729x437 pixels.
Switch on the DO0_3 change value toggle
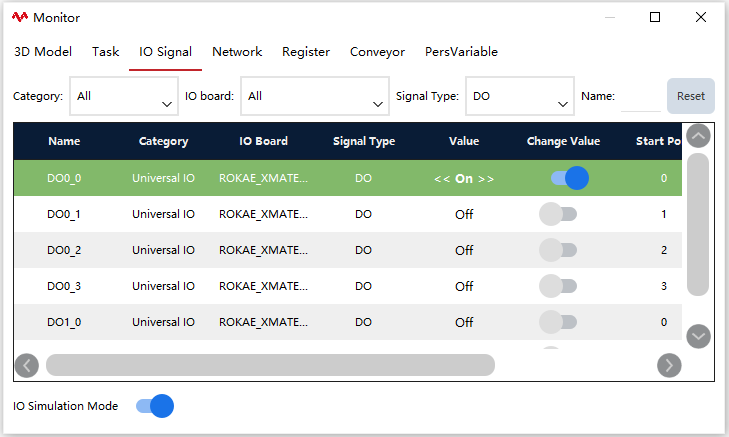pyautogui.click(x=558, y=286)
